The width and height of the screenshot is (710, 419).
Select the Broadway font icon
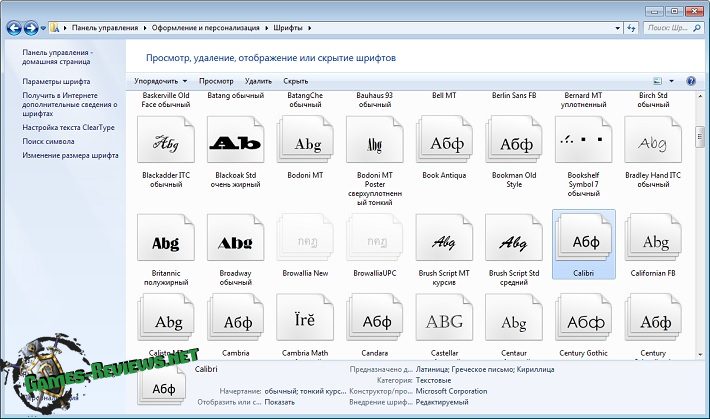[x=235, y=238]
